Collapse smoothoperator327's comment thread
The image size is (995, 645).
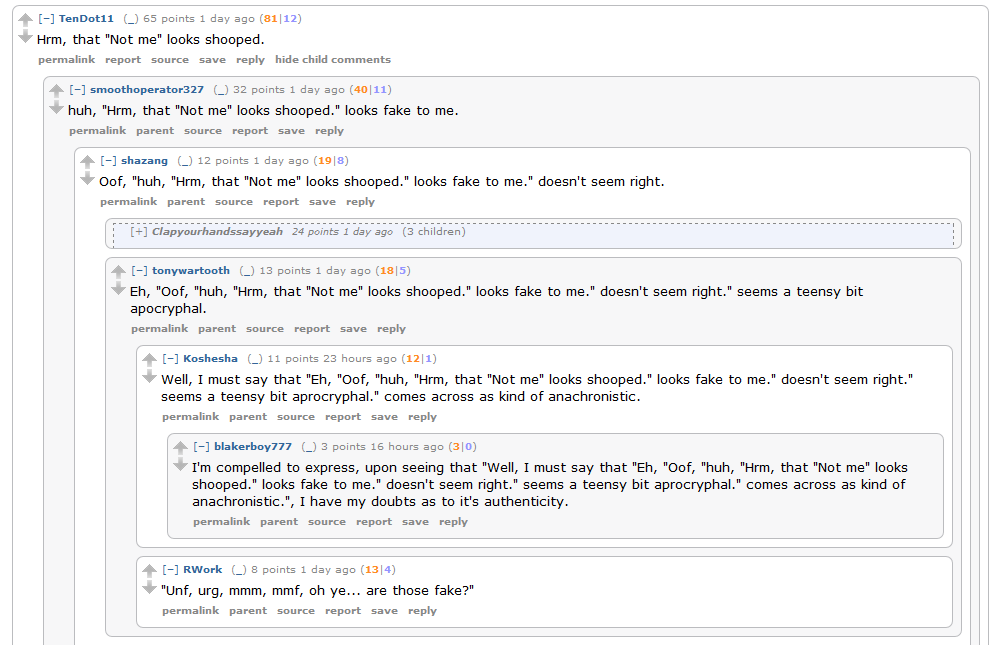(x=78, y=90)
